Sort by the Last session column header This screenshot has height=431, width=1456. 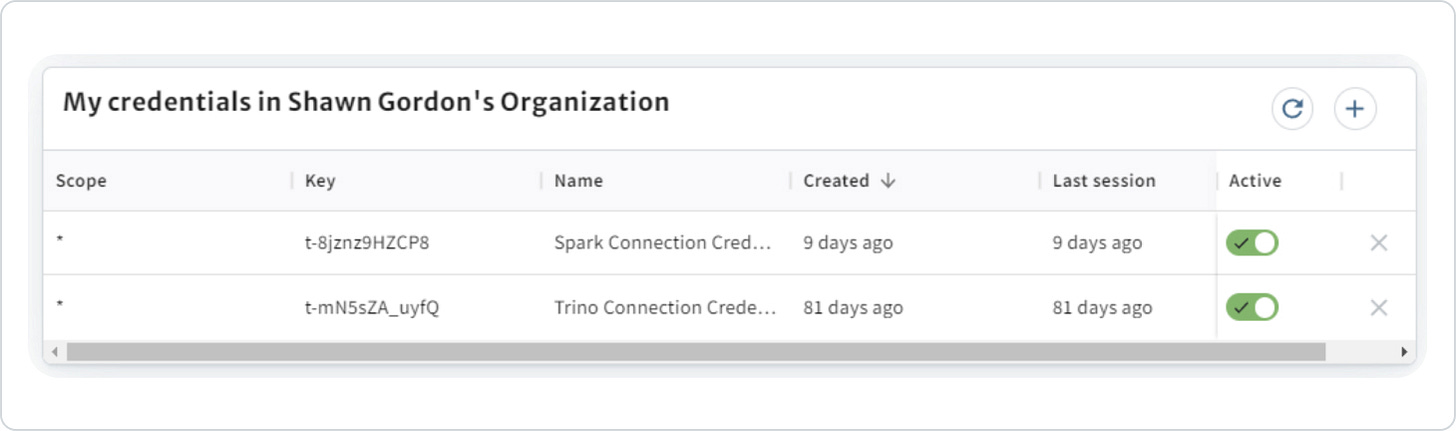pyautogui.click(x=1104, y=181)
